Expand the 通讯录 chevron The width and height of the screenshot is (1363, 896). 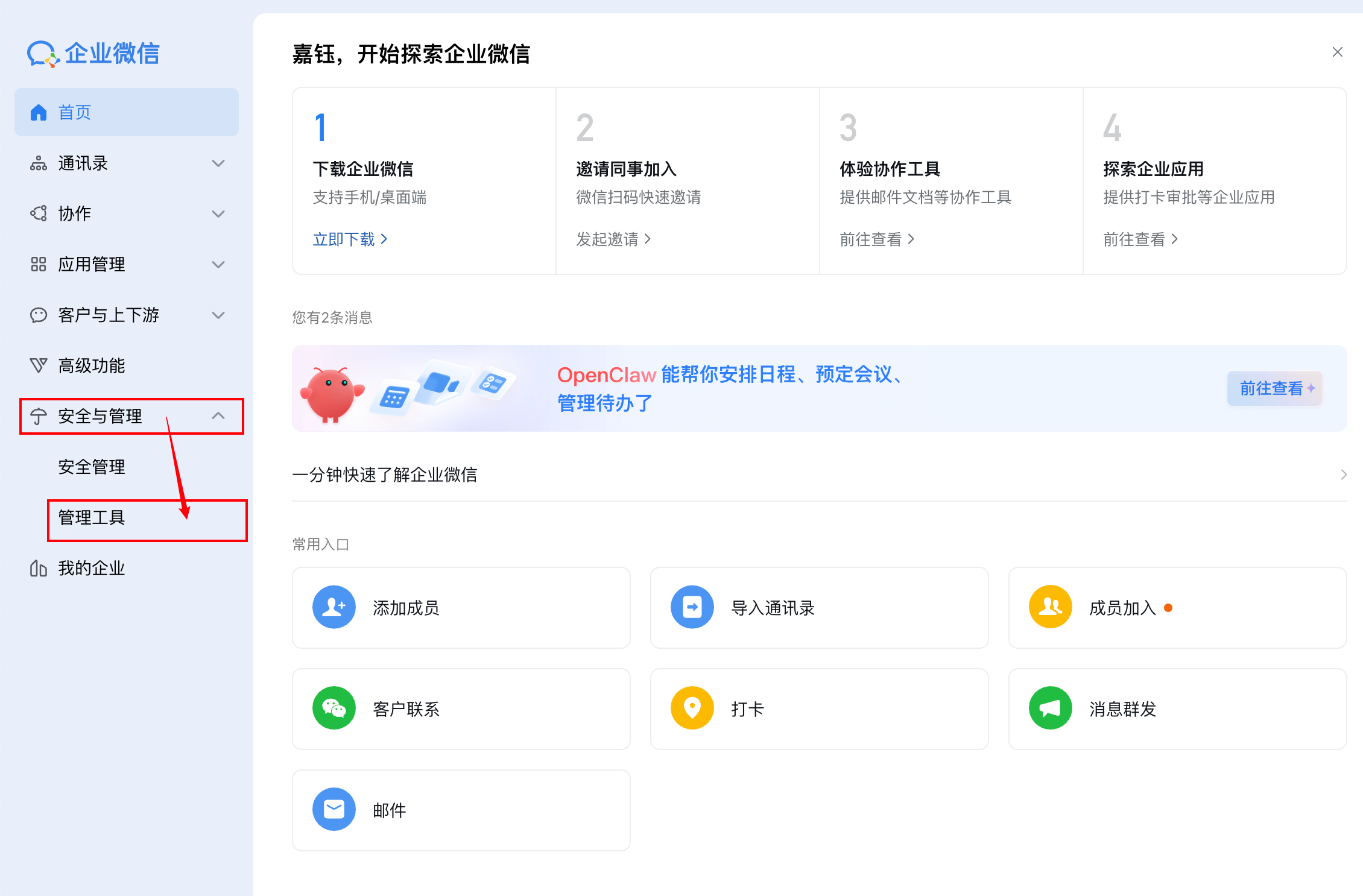pyautogui.click(x=218, y=163)
